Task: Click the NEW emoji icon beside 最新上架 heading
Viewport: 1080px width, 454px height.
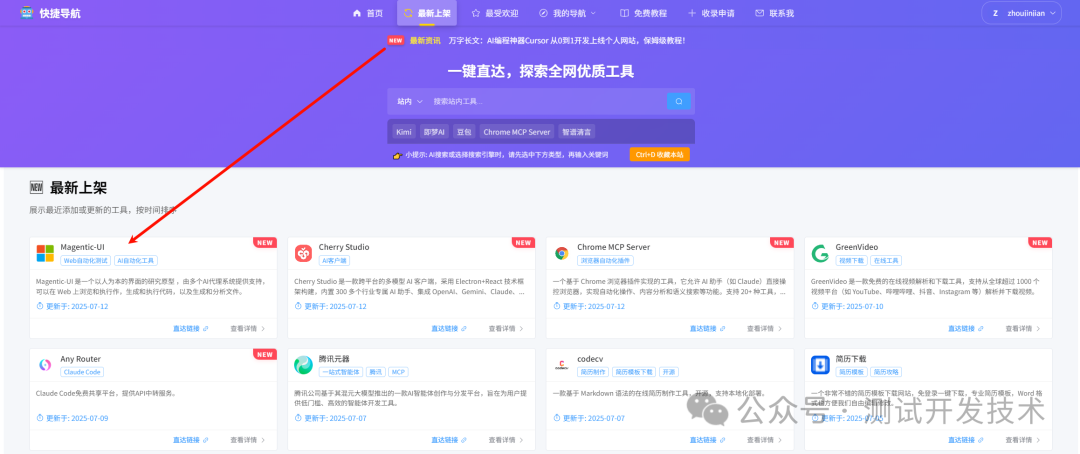Action: coord(37,187)
